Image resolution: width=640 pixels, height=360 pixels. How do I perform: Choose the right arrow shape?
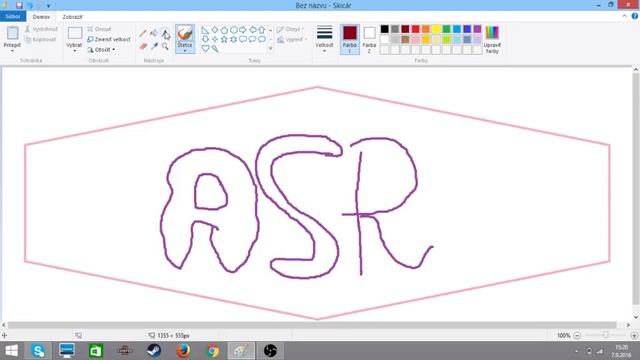pos(243,30)
